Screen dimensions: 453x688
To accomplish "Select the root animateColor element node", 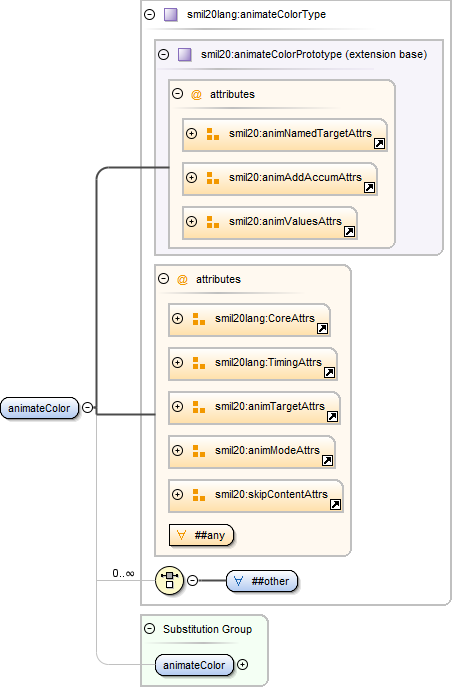I will pyautogui.click(x=40, y=408).
